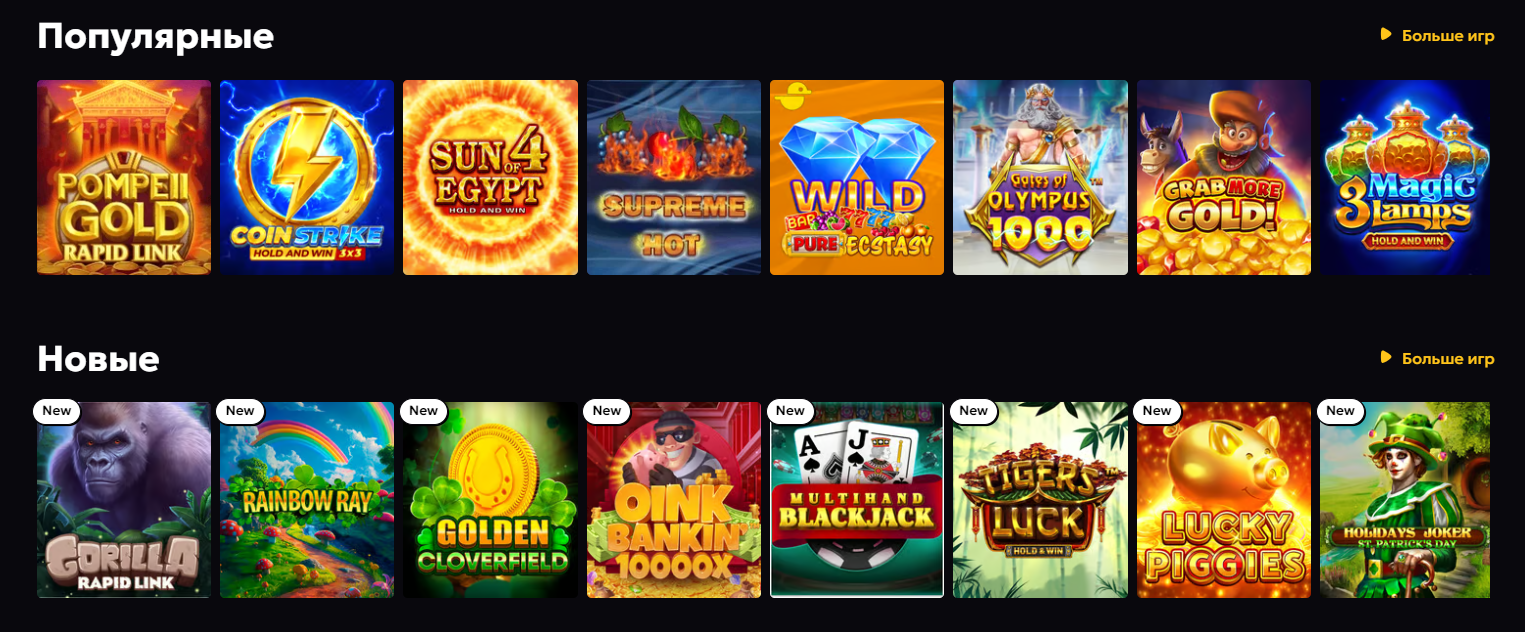The height and width of the screenshot is (632, 1525).
Task: Open Holidays Joker St. Patrick's Day
Action: pyautogui.click(x=1405, y=500)
